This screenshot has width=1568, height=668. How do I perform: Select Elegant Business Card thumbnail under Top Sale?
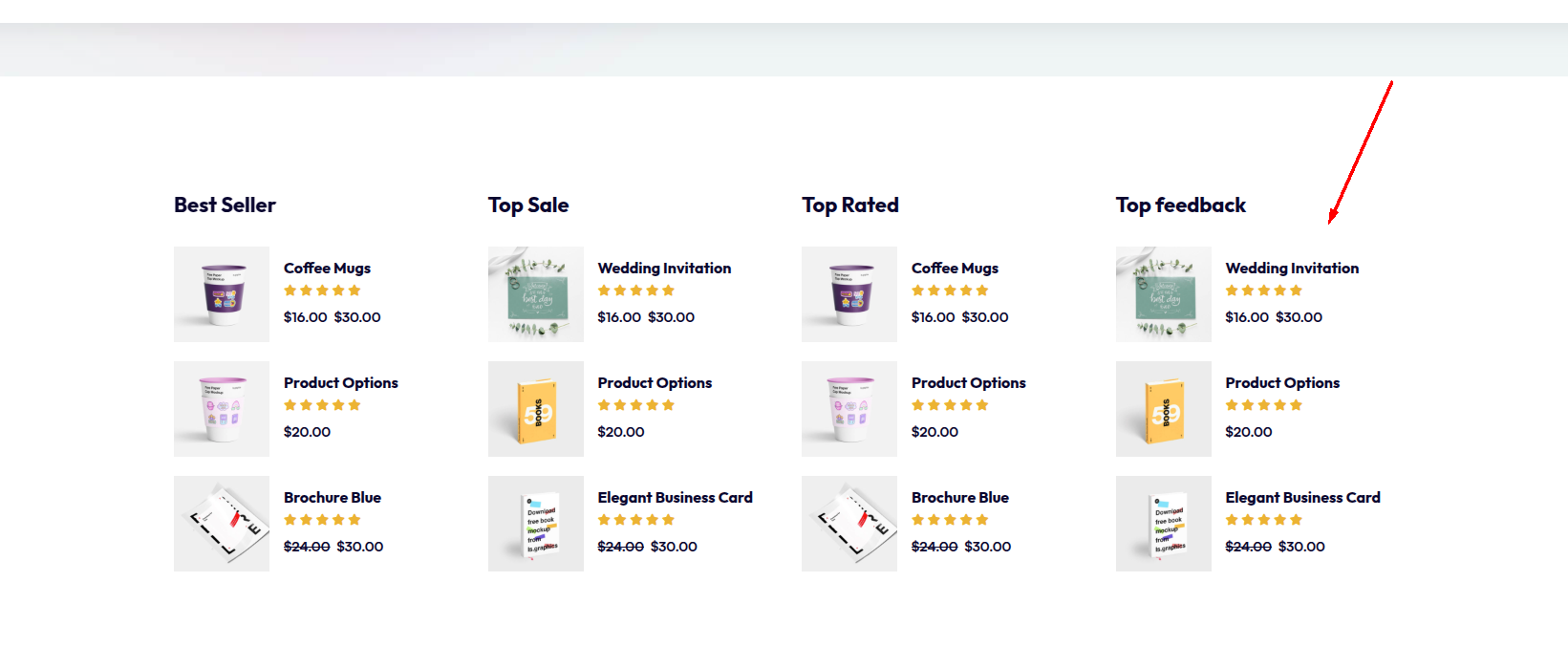tap(536, 524)
